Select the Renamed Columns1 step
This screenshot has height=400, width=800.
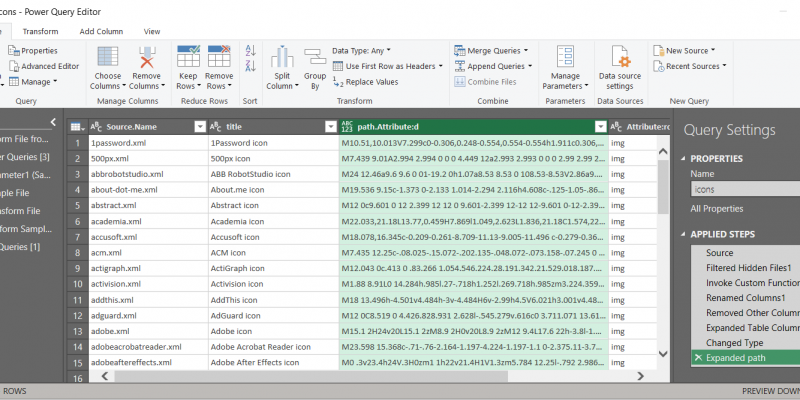tap(745, 298)
